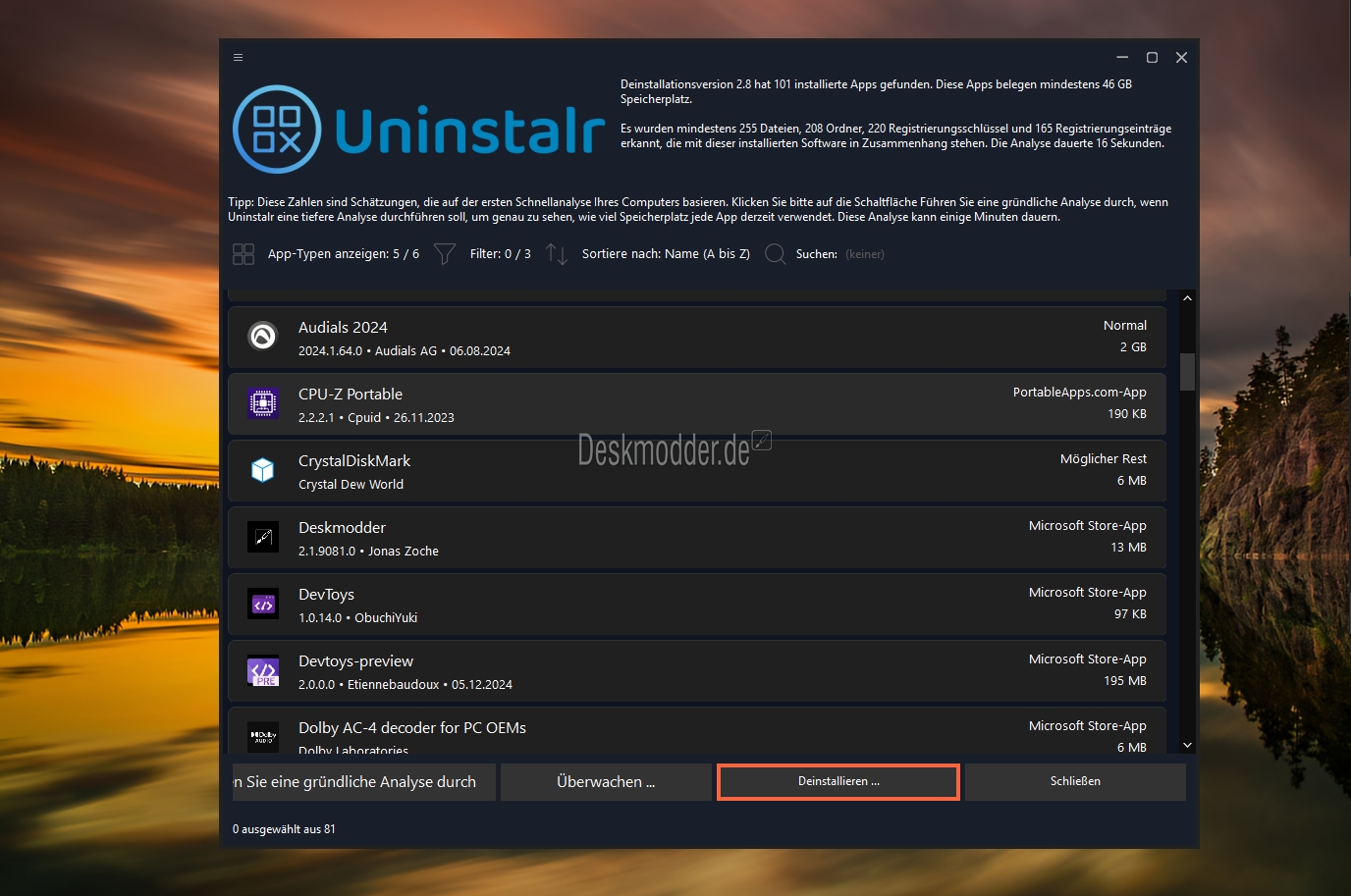Select the CrystalDiskMark entry name
This screenshot has width=1351, height=896.
point(354,460)
